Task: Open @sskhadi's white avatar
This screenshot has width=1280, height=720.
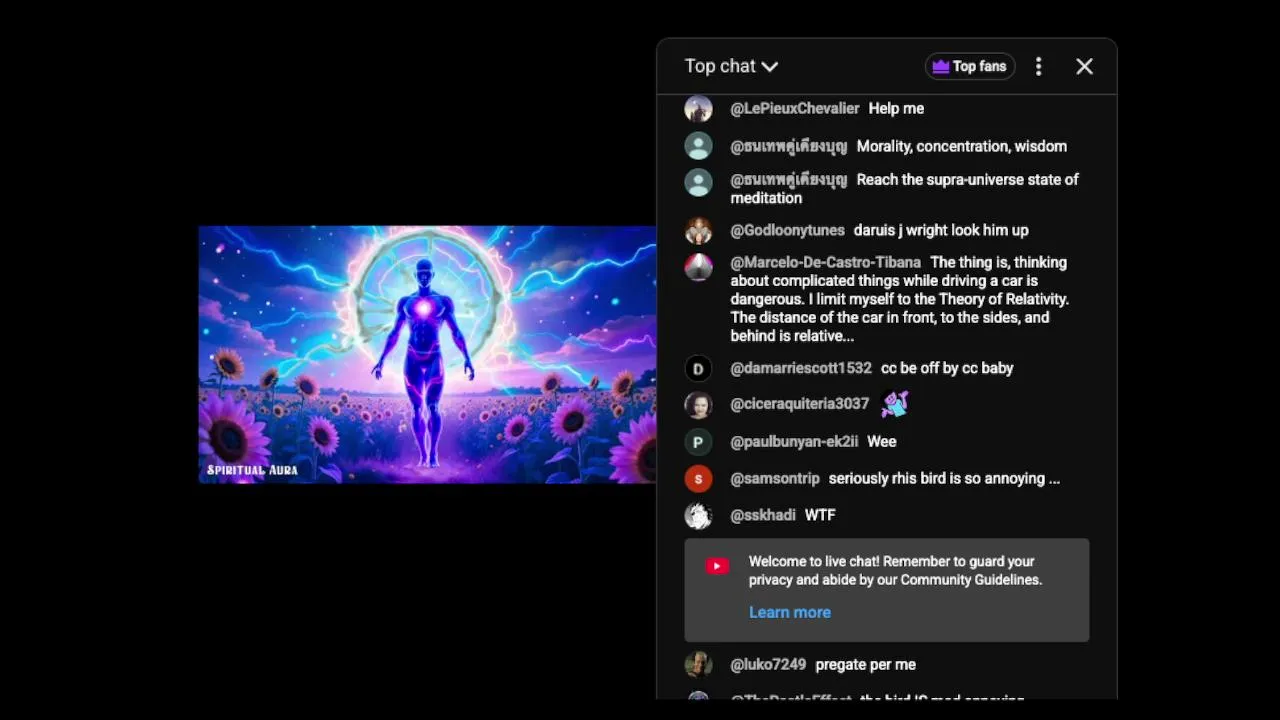Action: (x=698, y=516)
